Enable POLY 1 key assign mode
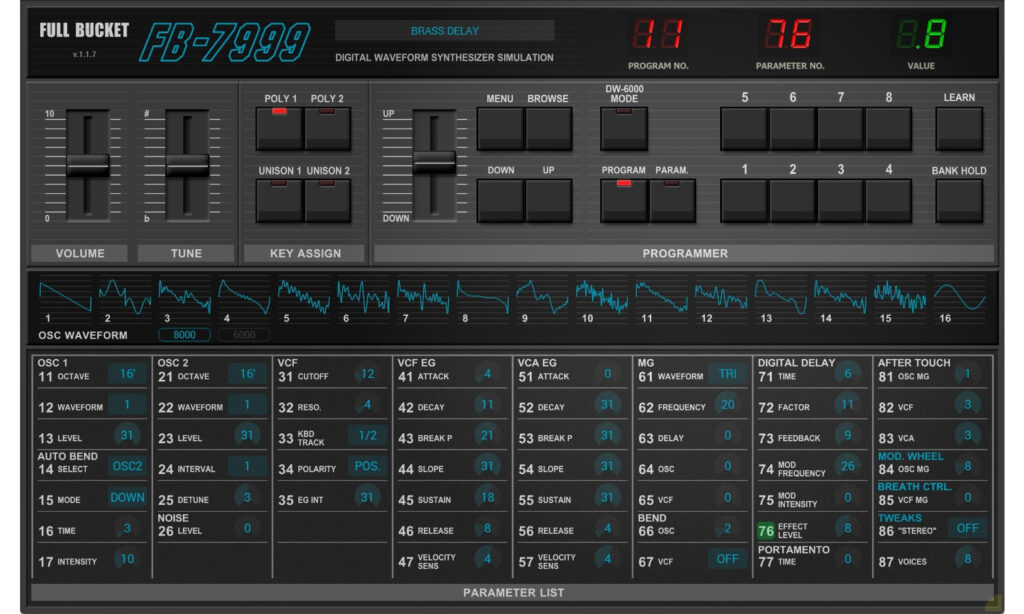Viewport: 1024px width, 614px height. (x=280, y=129)
